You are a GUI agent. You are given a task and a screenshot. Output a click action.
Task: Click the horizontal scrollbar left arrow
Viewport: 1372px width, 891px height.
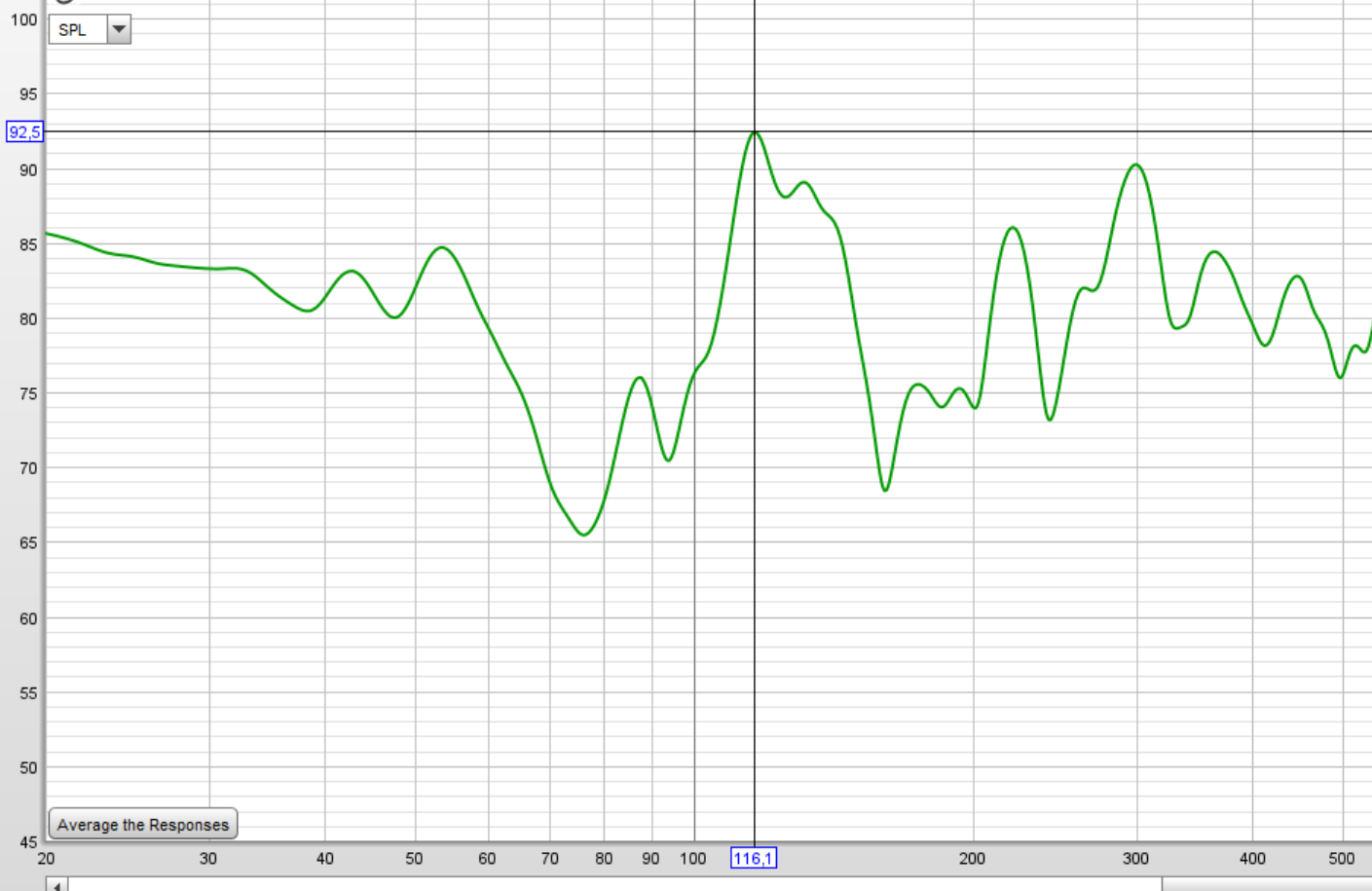[56, 884]
